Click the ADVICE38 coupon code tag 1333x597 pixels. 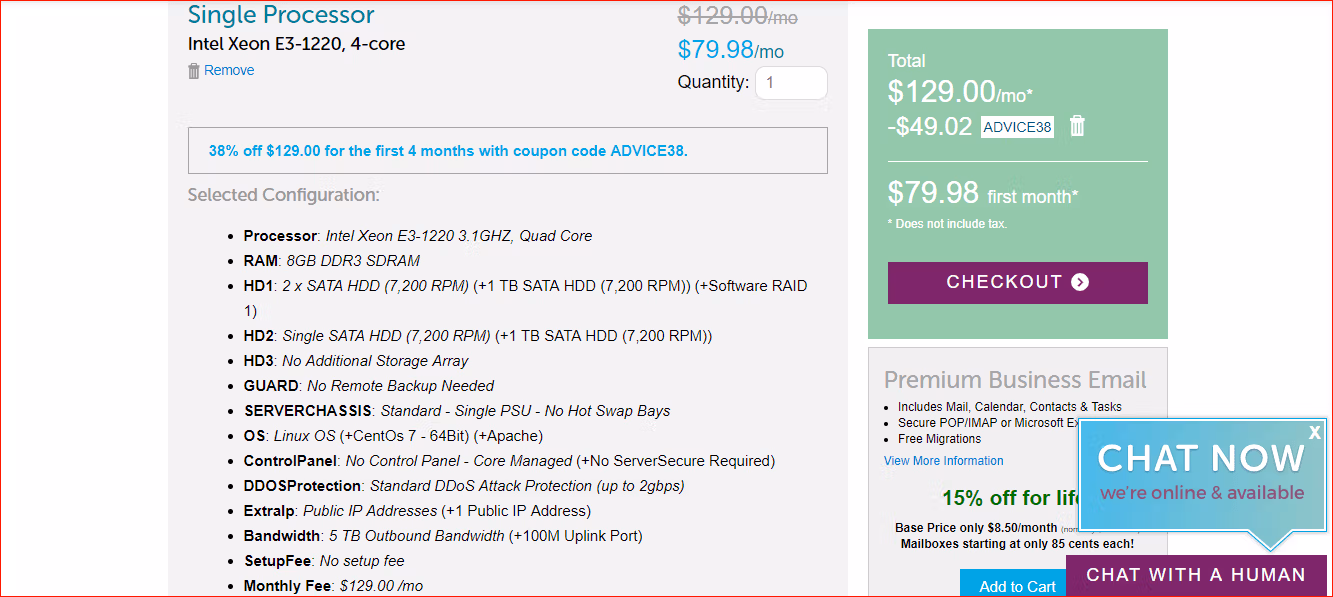point(1017,127)
